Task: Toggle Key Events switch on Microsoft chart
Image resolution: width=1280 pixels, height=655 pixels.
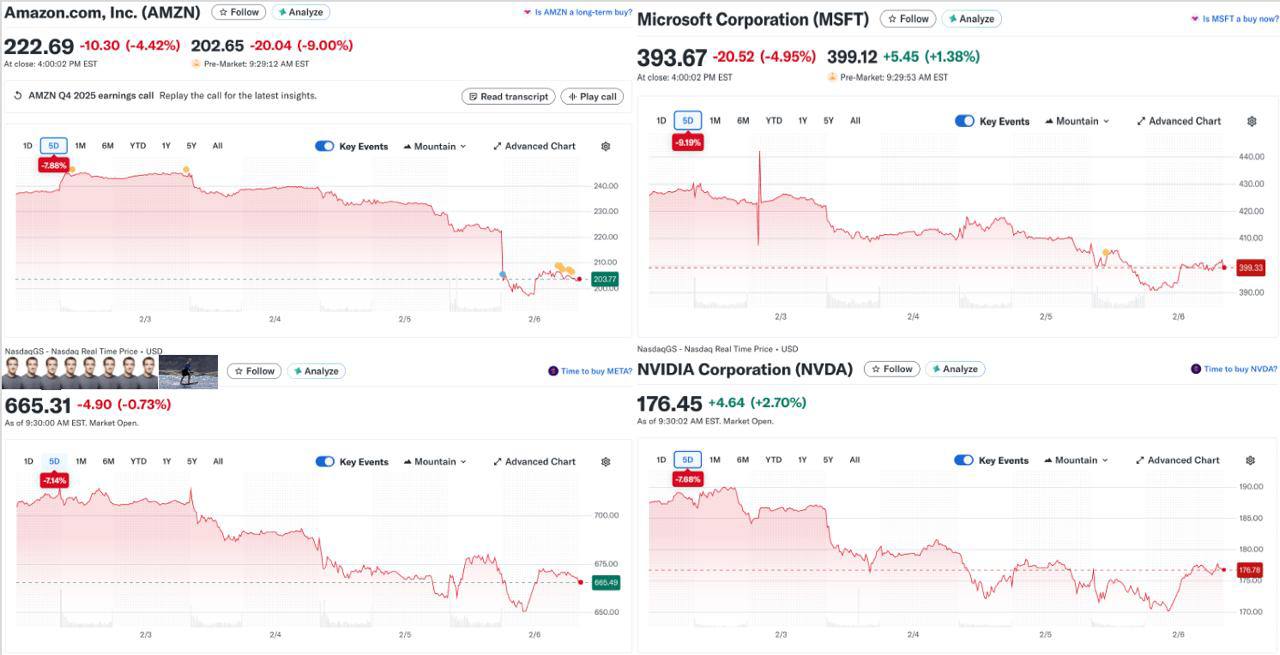Action: (964, 121)
